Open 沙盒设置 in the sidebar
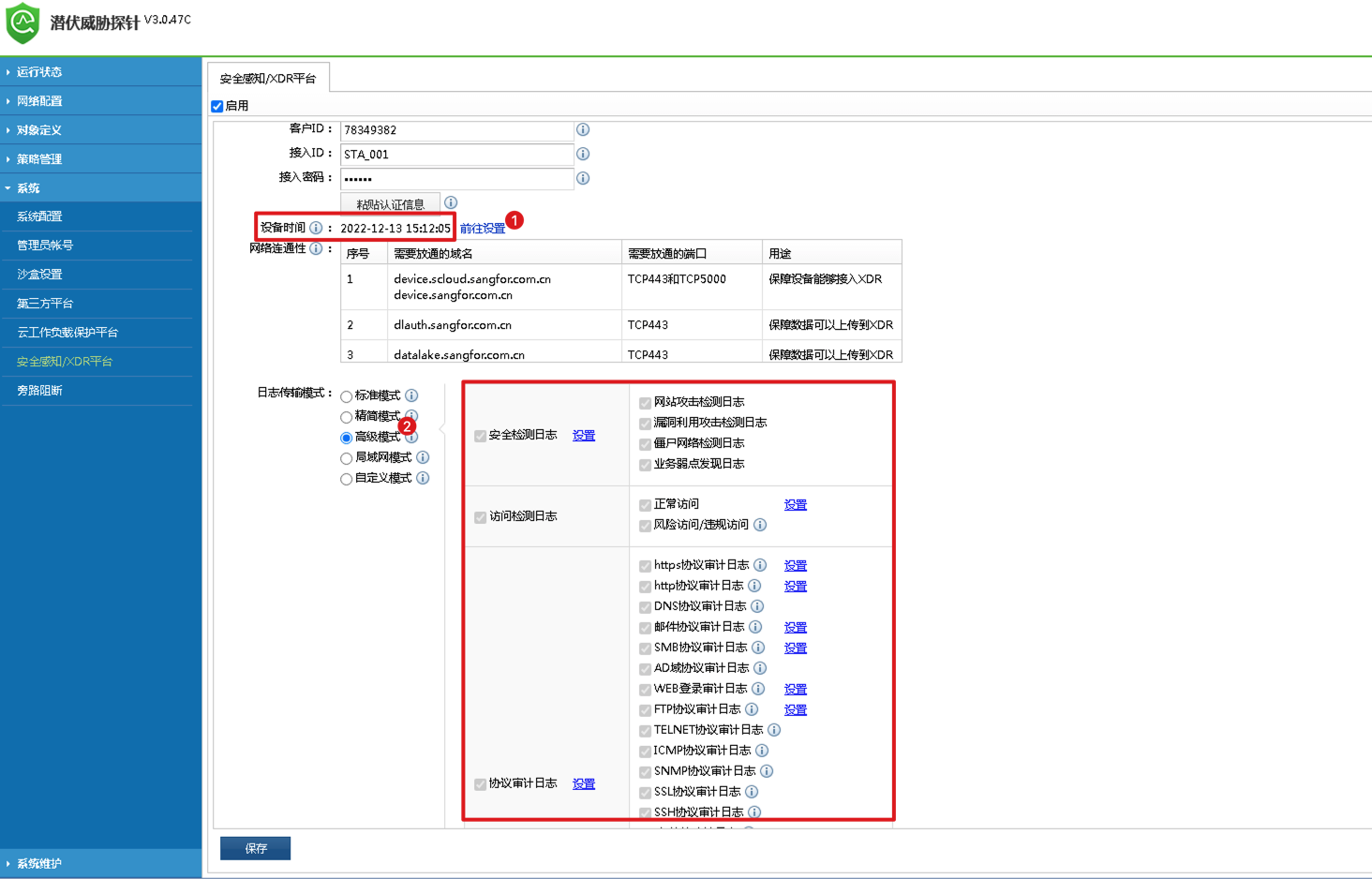Image resolution: width=1372 pixels, height=879 pixels. point(39,275)
